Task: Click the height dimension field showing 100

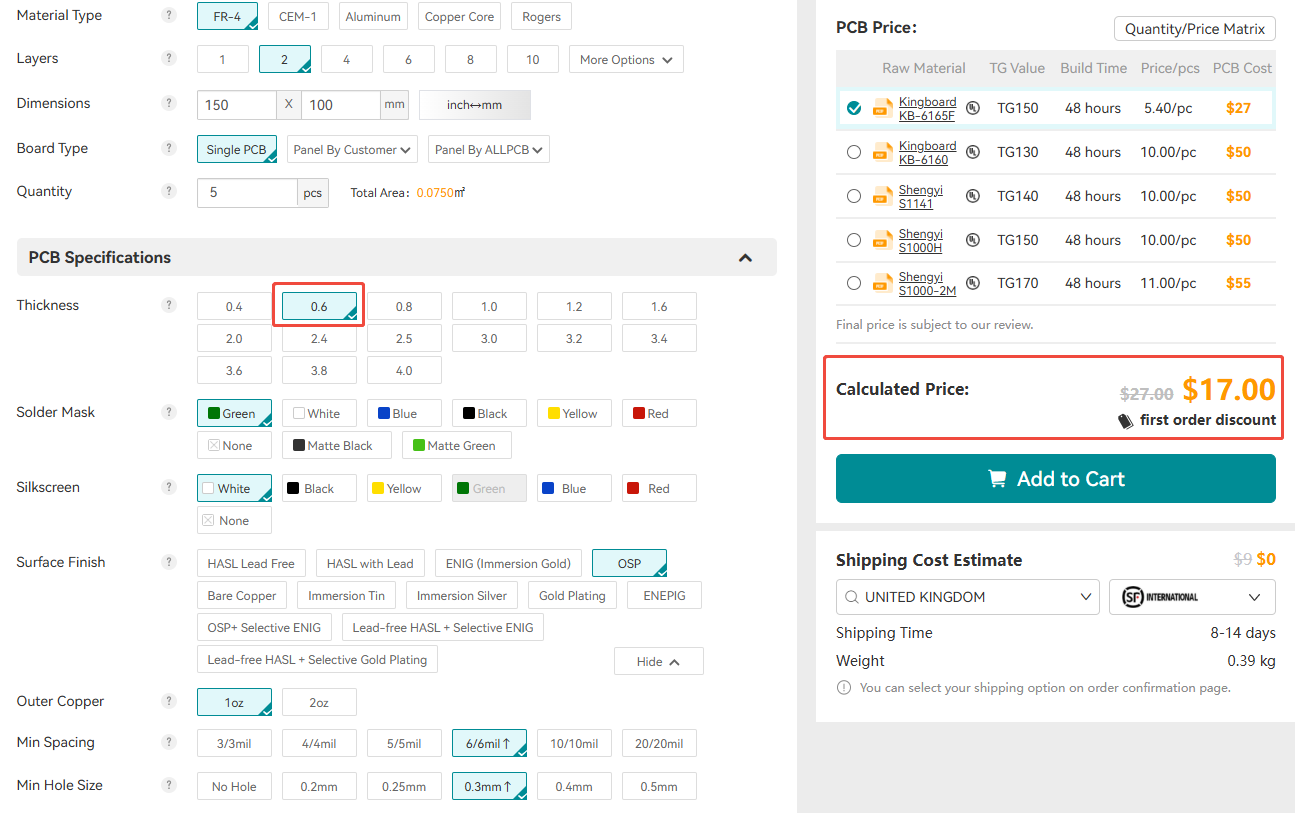Action: tap(341, 104)
